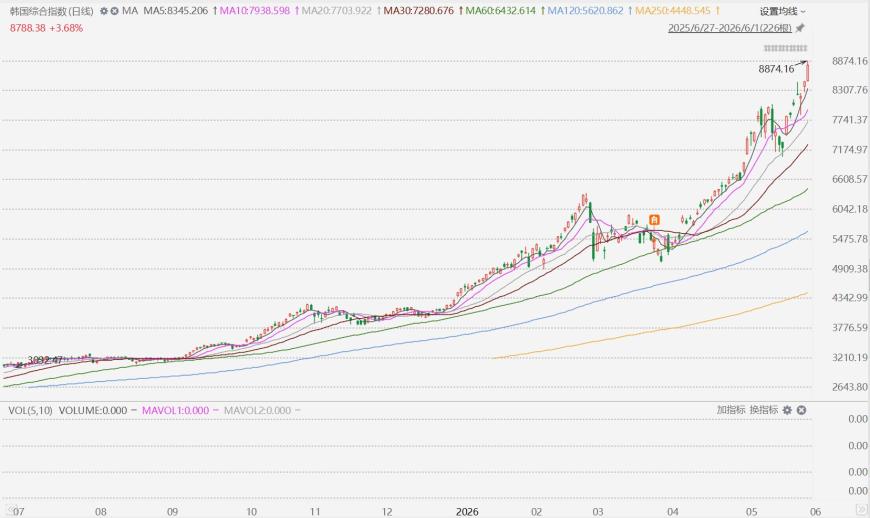Image resolution: width=870 pixels, height=518 pixels.
Task: Click the orange marker badge on March candles
Action: [654, 220]
